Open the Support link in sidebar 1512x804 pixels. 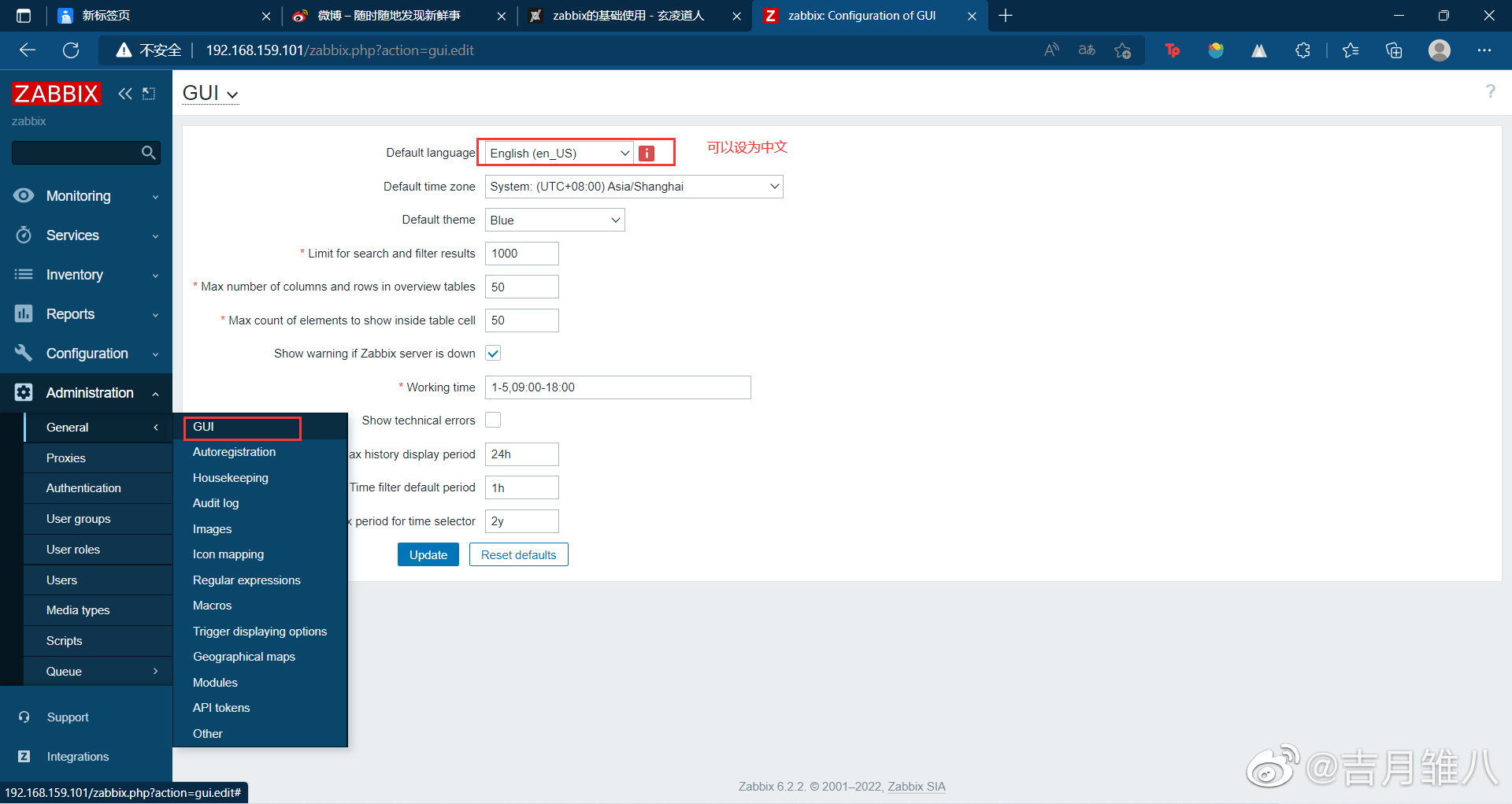[x=68, y=717]
